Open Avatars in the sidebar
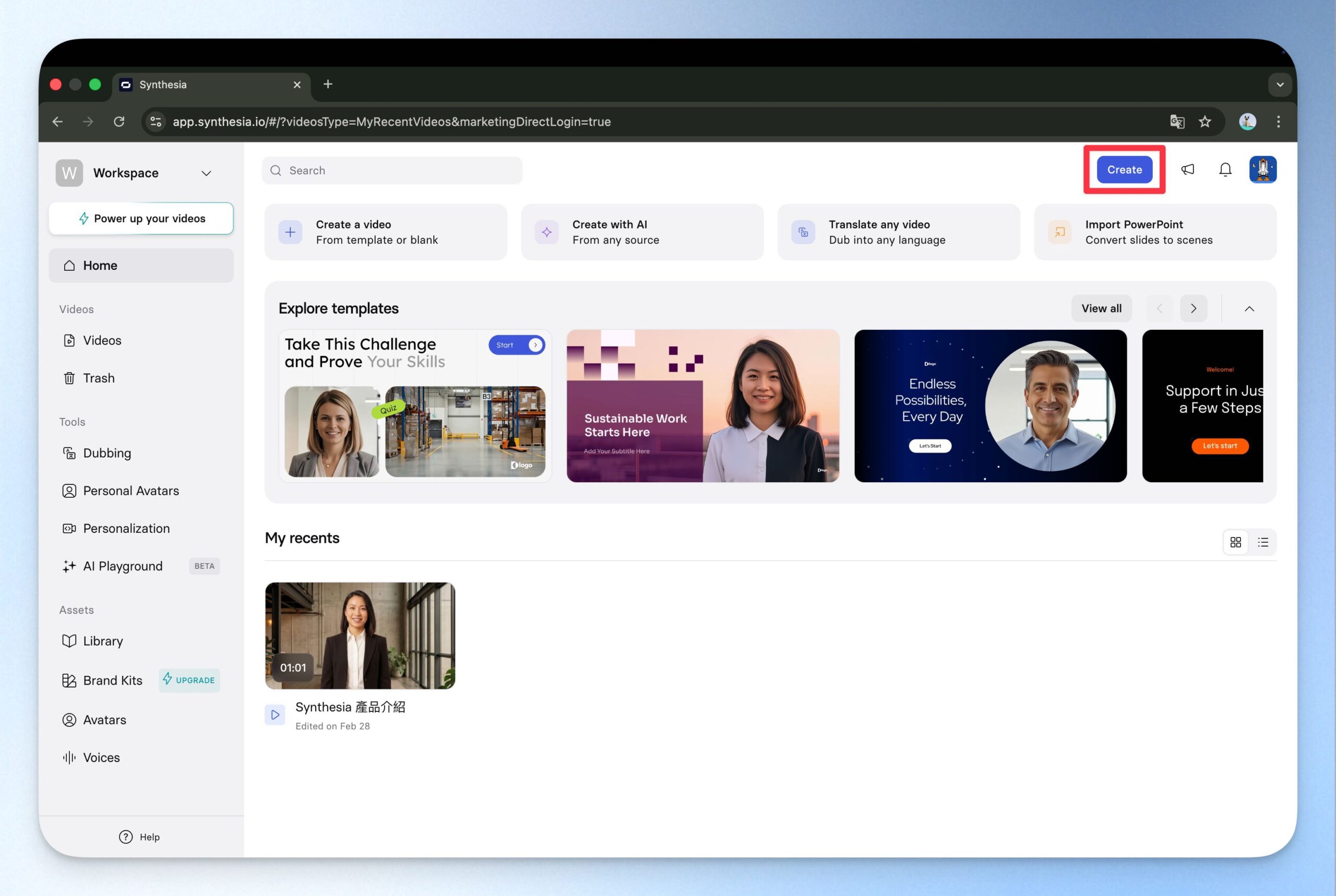The width and height of the screenshot is (1336, 896). [x=141, y=720]
